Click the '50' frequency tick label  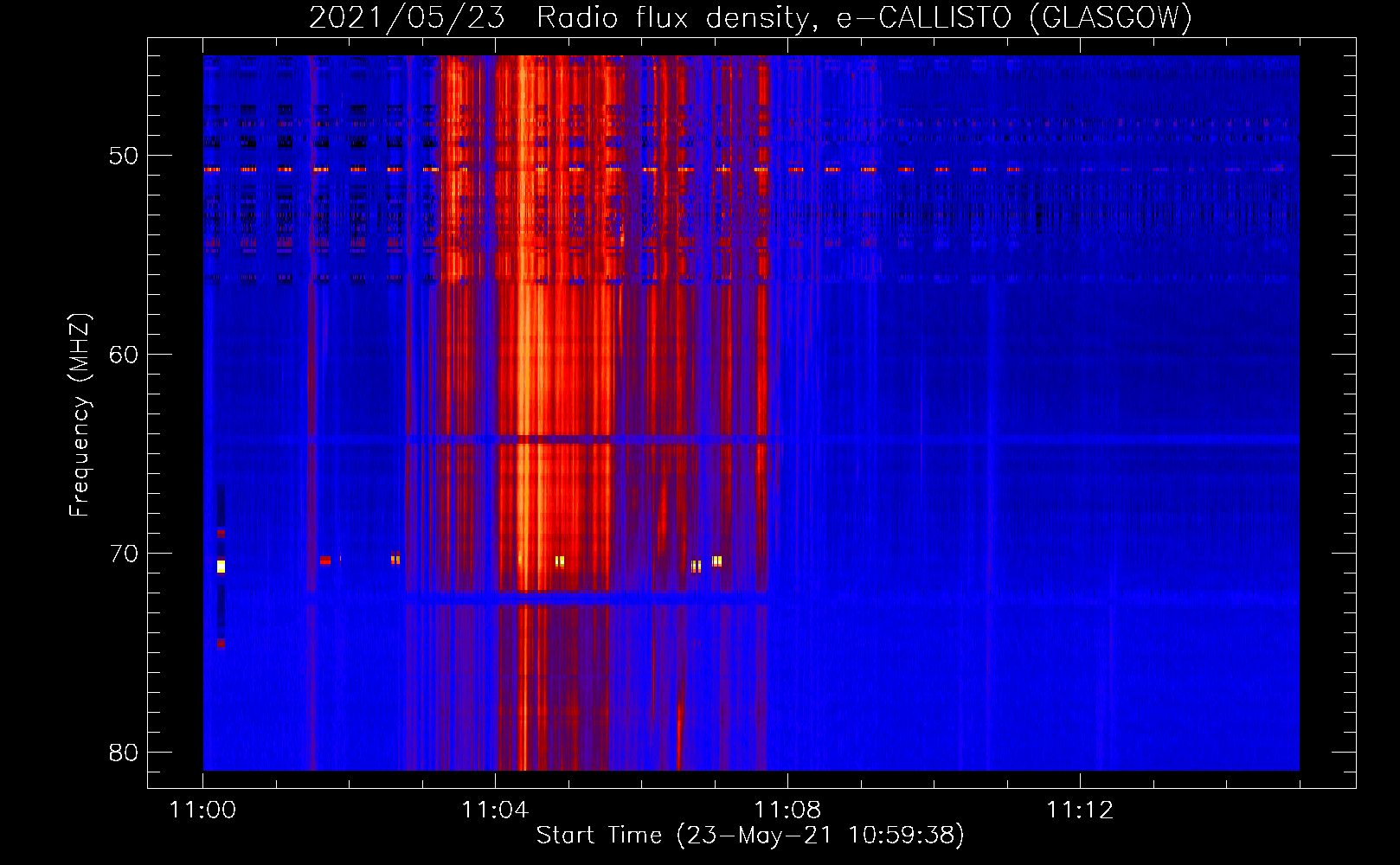(x=124, y=156)
